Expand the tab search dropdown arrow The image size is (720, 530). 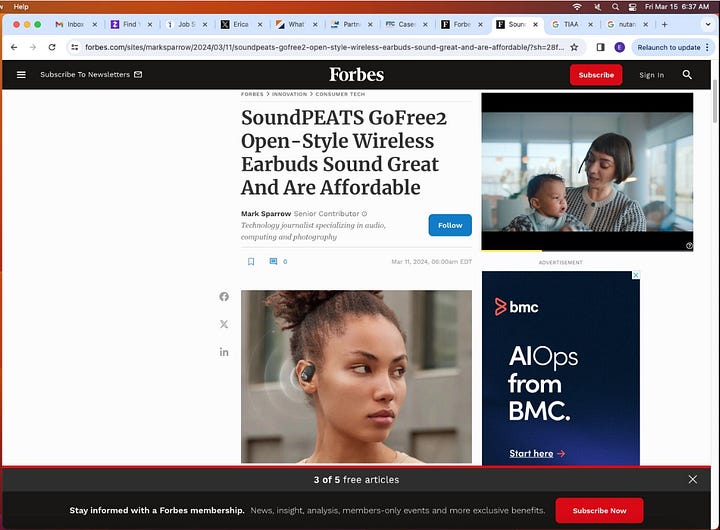(x=708, y=24)
